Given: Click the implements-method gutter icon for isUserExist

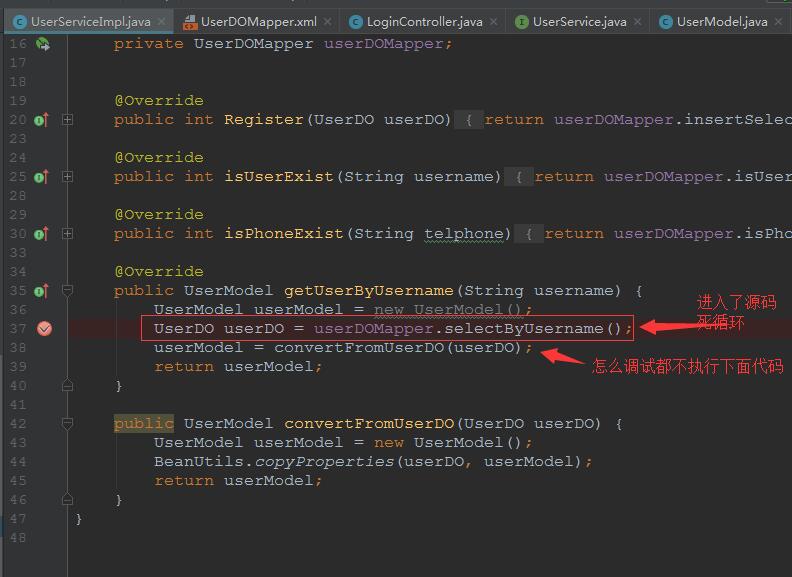Looking at the screenshot, I should 41,177.
